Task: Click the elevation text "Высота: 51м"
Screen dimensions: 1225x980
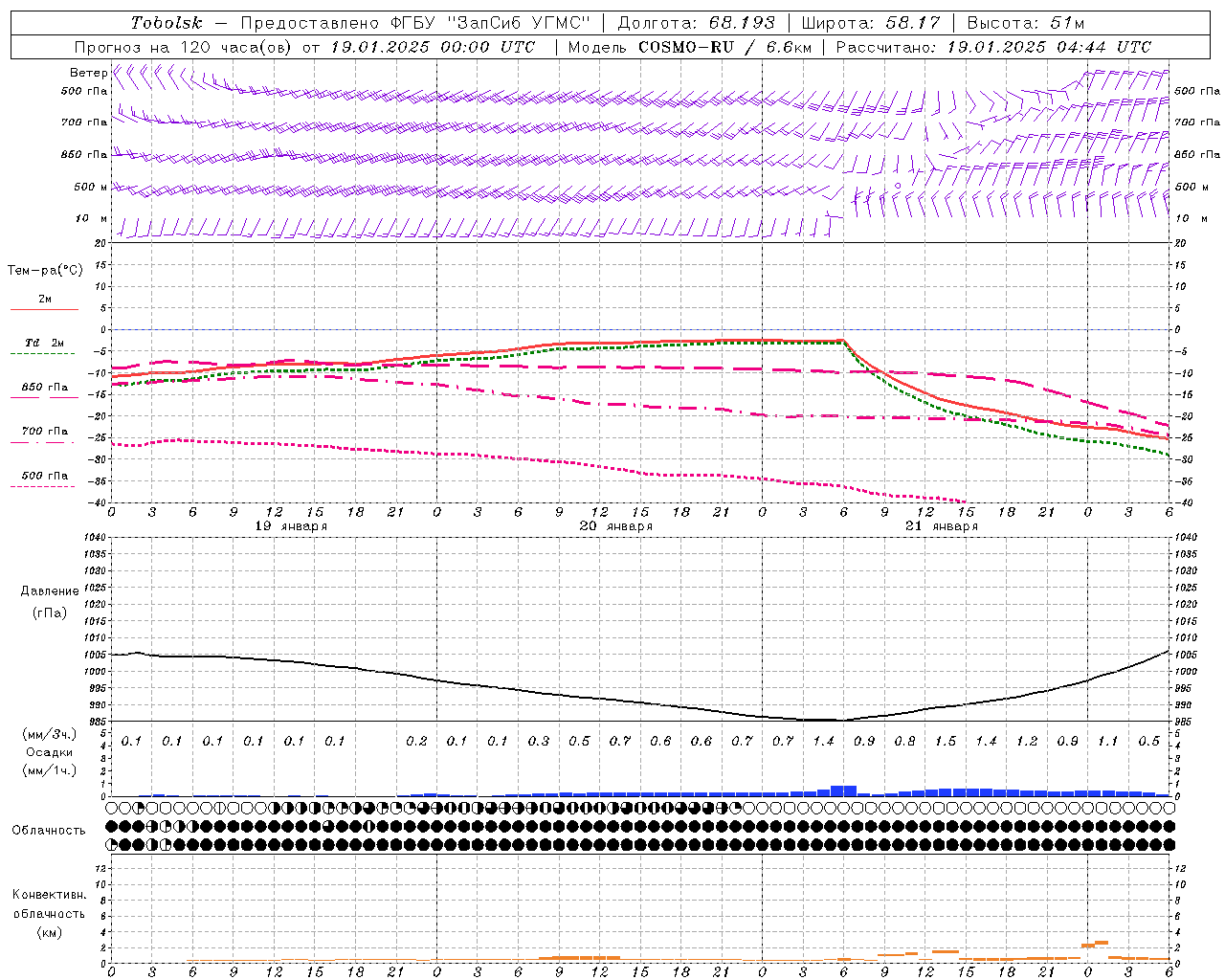Action: tap(1026, 23)
